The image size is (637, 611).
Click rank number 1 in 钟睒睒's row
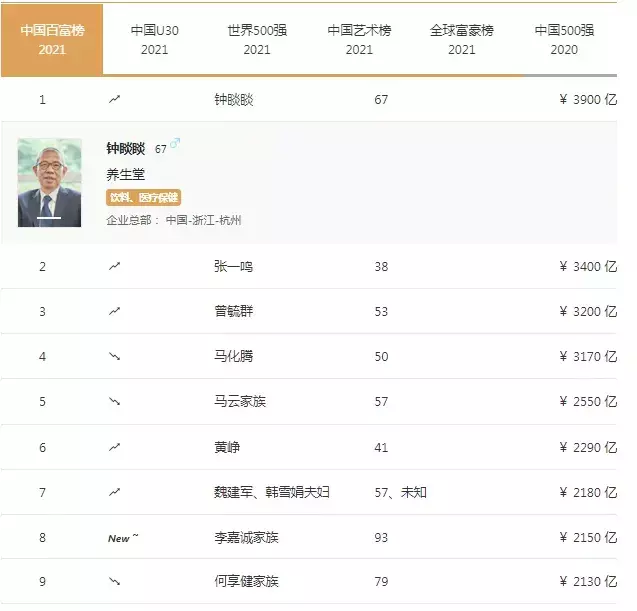(42, 100)
